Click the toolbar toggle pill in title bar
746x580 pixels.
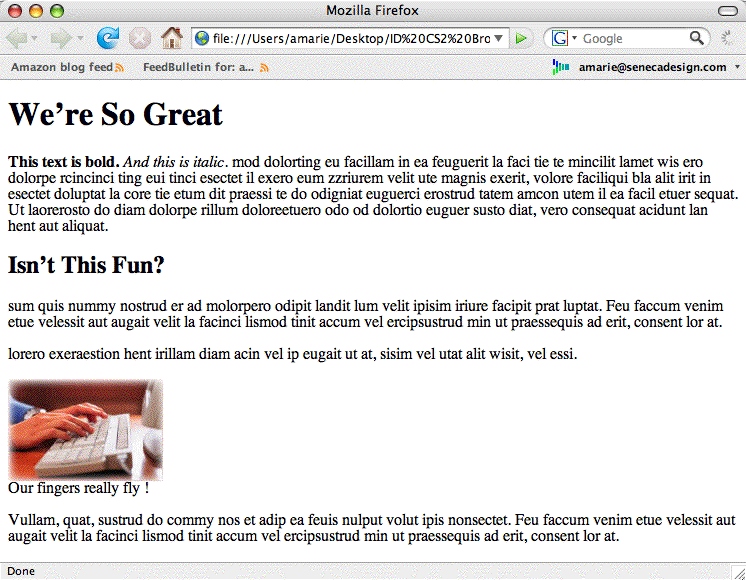tap(727, 11)
